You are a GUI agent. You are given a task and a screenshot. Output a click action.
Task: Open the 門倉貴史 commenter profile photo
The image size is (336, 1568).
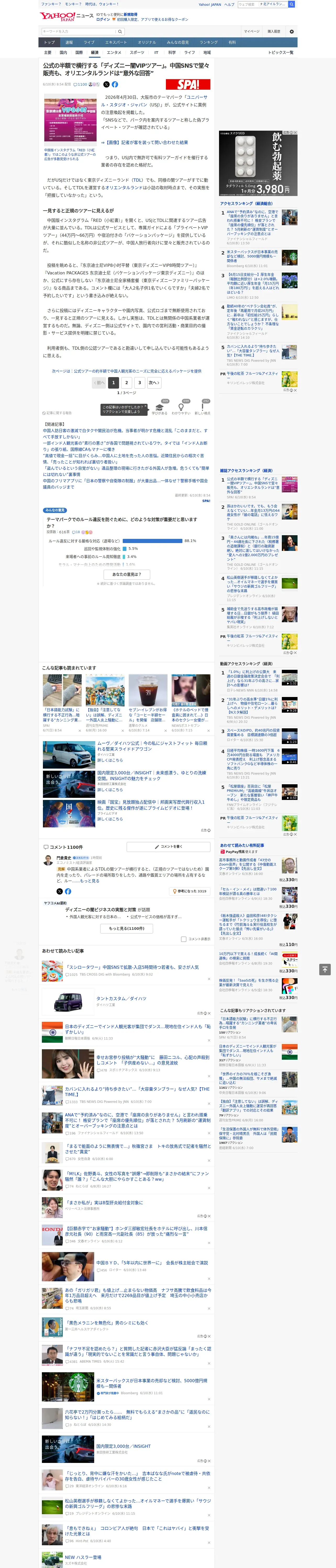48,860
